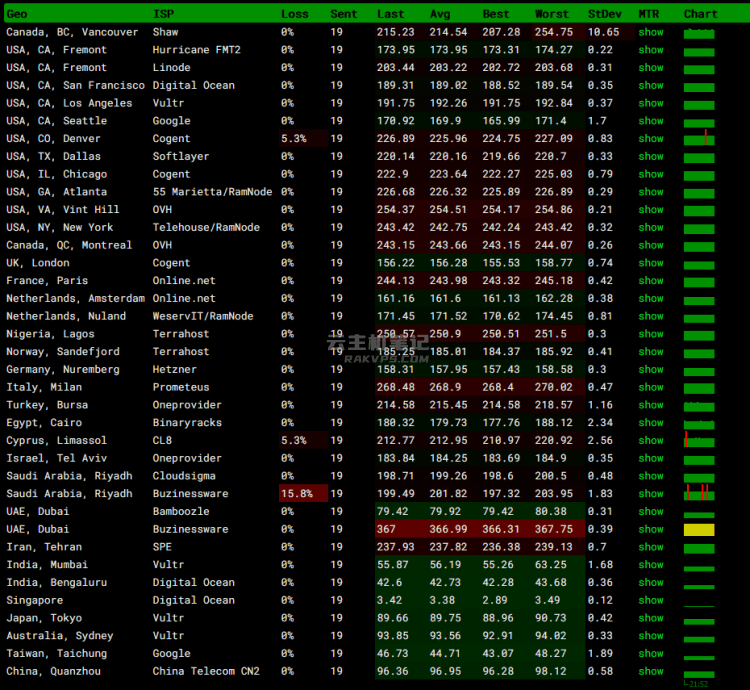Click show link for Vint Hill OVH row
750x690 pixels.
(x=651, y=209)
